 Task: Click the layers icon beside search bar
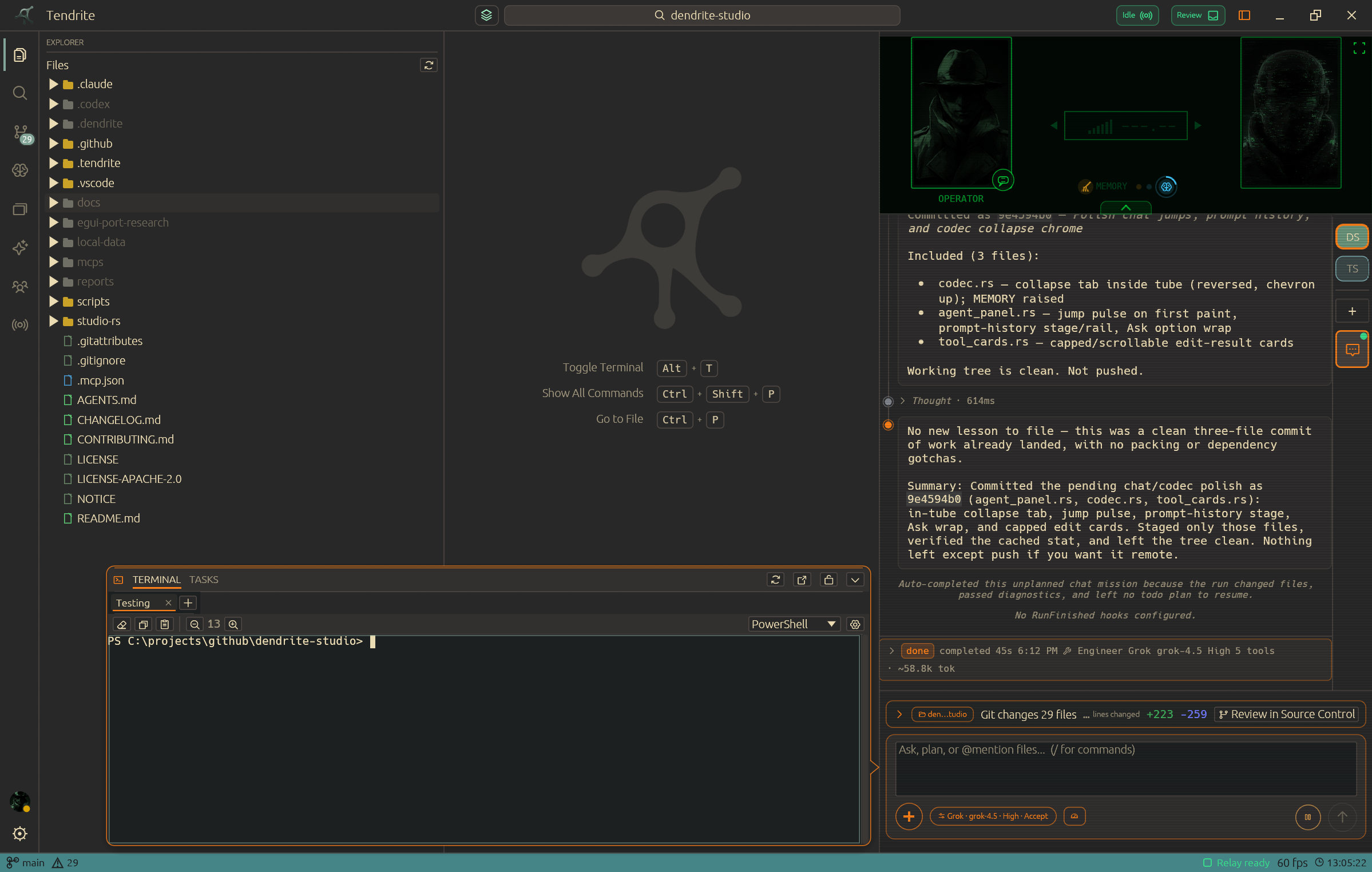pyautogui.click(x=486, y=15)
